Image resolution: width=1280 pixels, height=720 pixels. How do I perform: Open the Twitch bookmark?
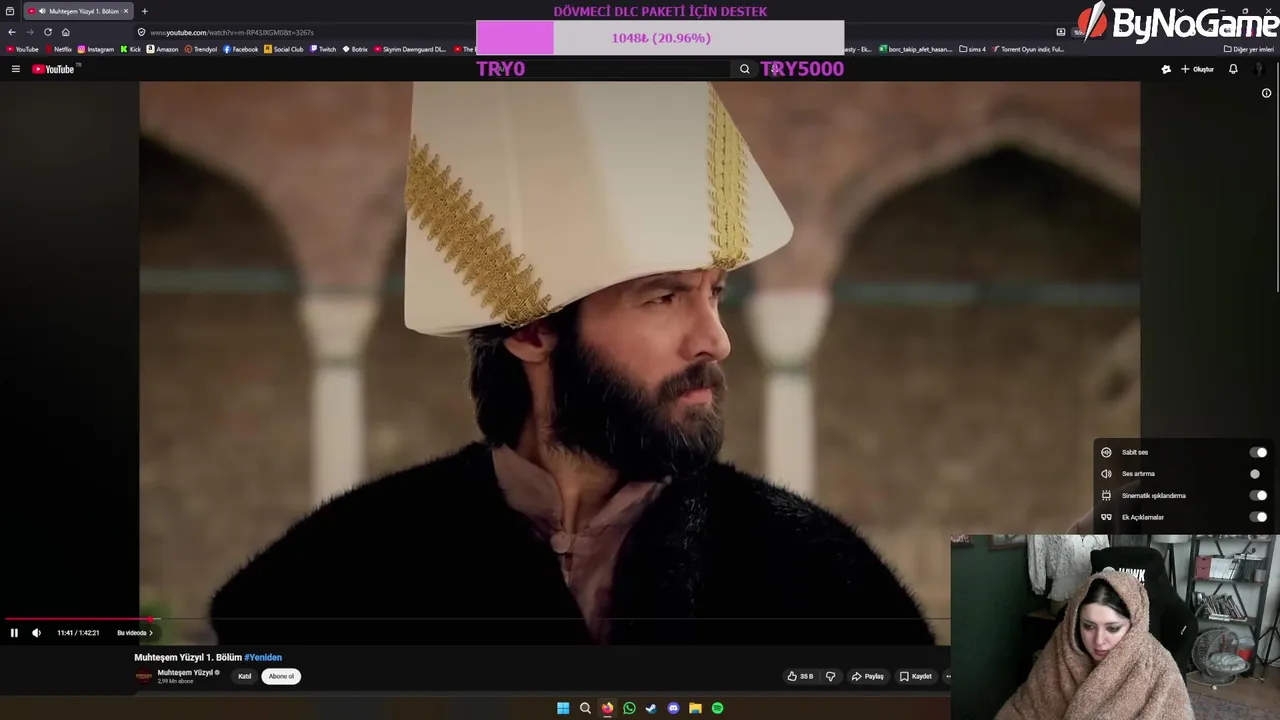(323, 49)
